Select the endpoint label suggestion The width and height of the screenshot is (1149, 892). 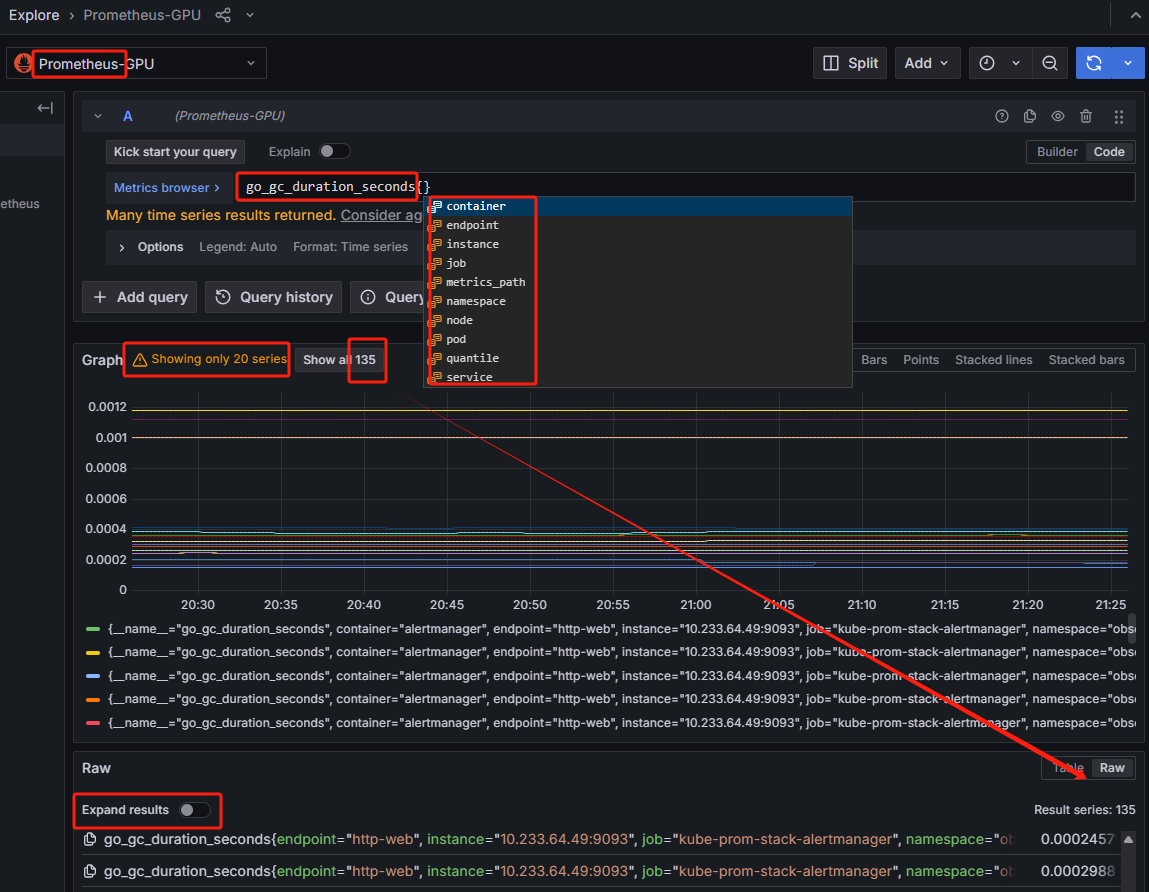638,225
